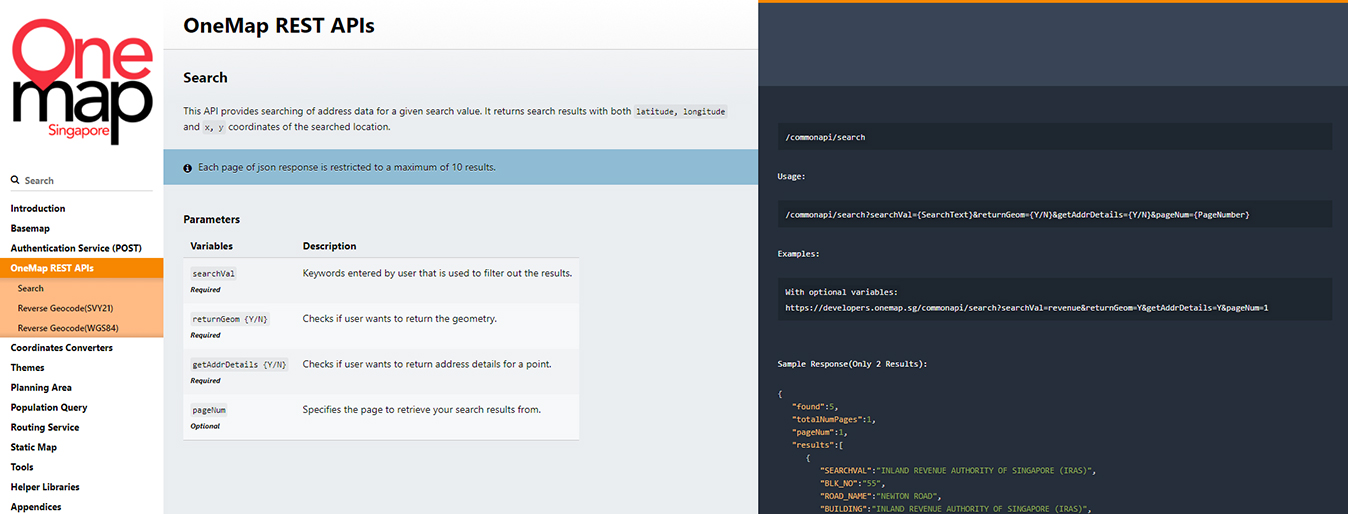Click the Variables column header
This screenshot has width=1348, height=514.
[x=212, y=246]
